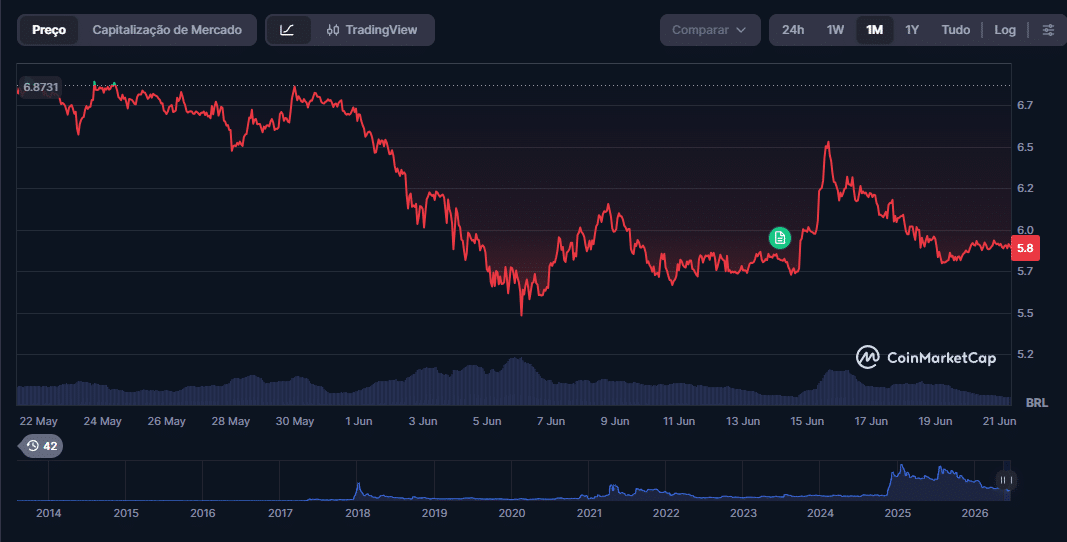Click the 7 Jun date label

pos(551,421)
